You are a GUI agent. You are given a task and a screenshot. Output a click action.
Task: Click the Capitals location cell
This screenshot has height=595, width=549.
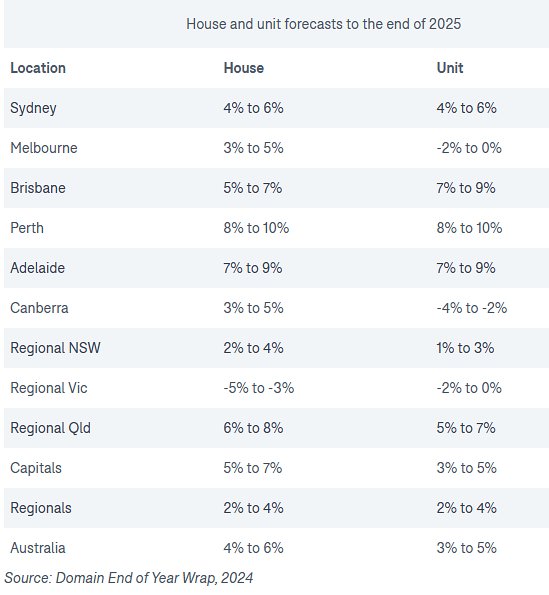pos(36,468)
